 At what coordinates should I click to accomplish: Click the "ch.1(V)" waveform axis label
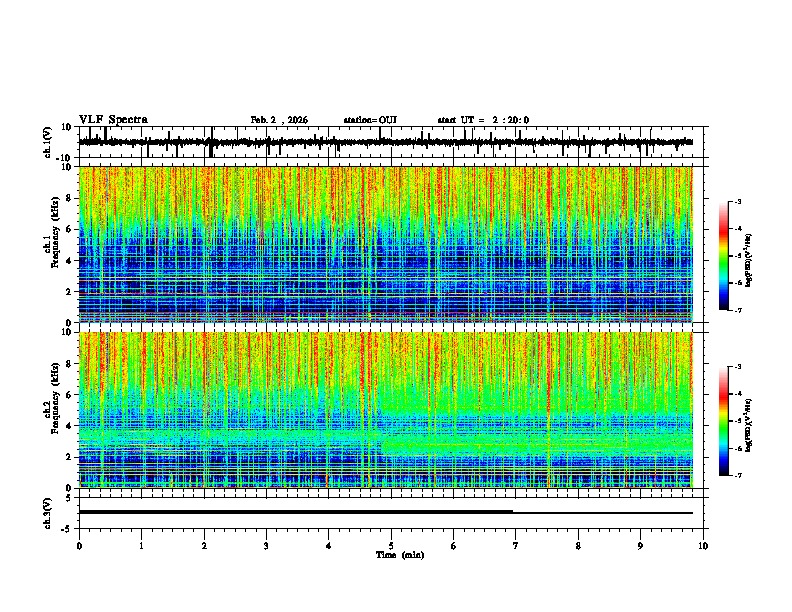pos(48,142)
